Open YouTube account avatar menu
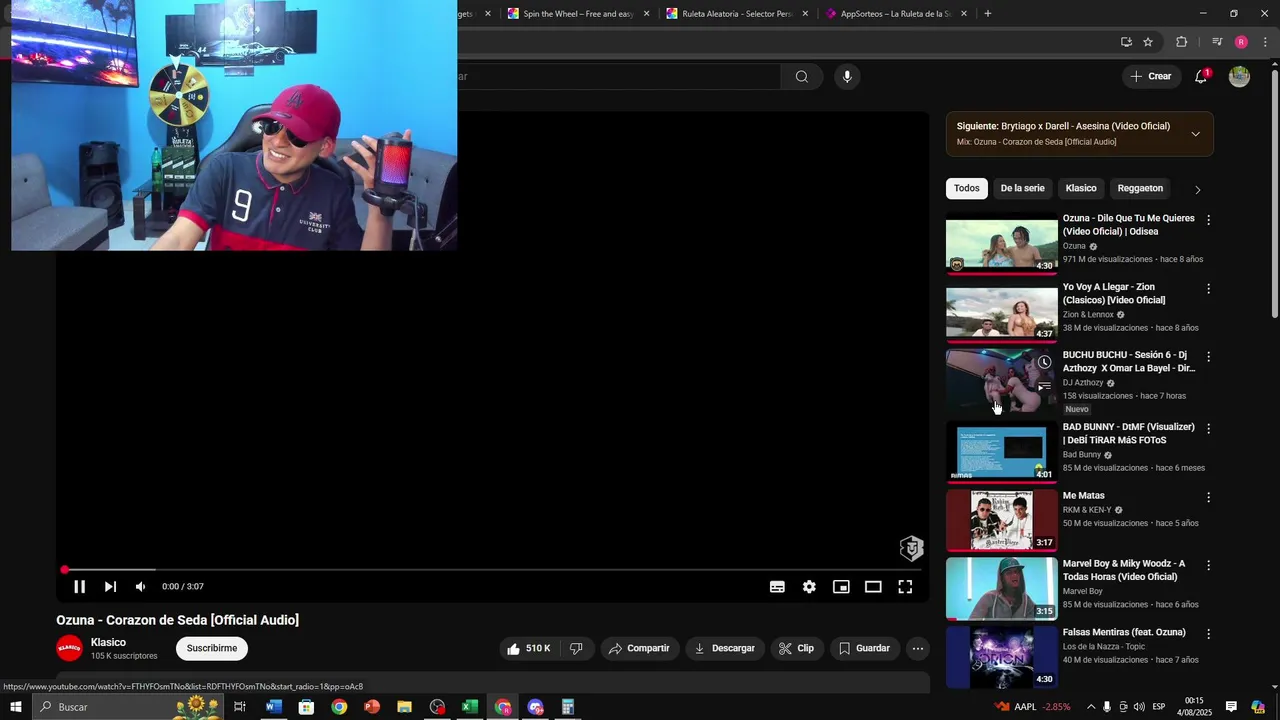Image resolution: width=1280 pixels, height=720 pixels. 1239,76
